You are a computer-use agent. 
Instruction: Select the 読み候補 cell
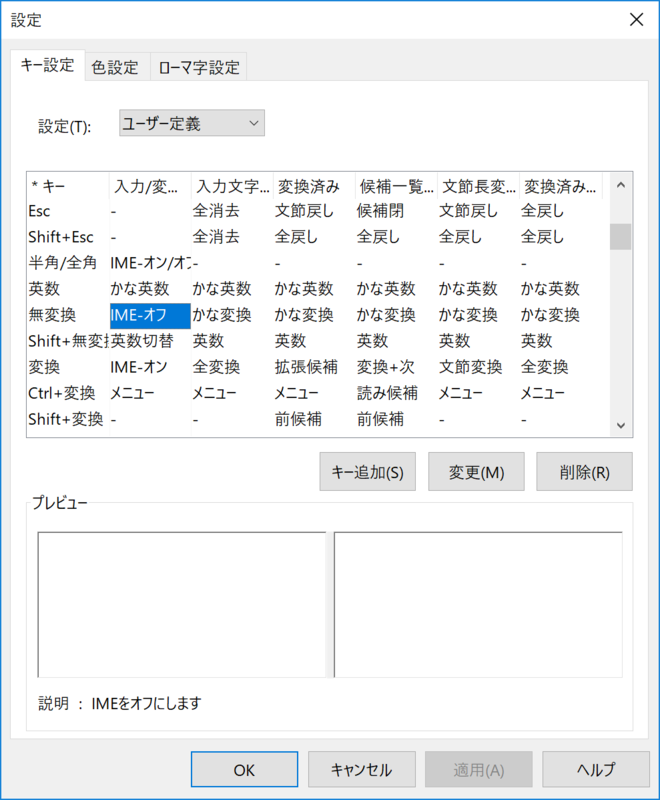[387, 393]
